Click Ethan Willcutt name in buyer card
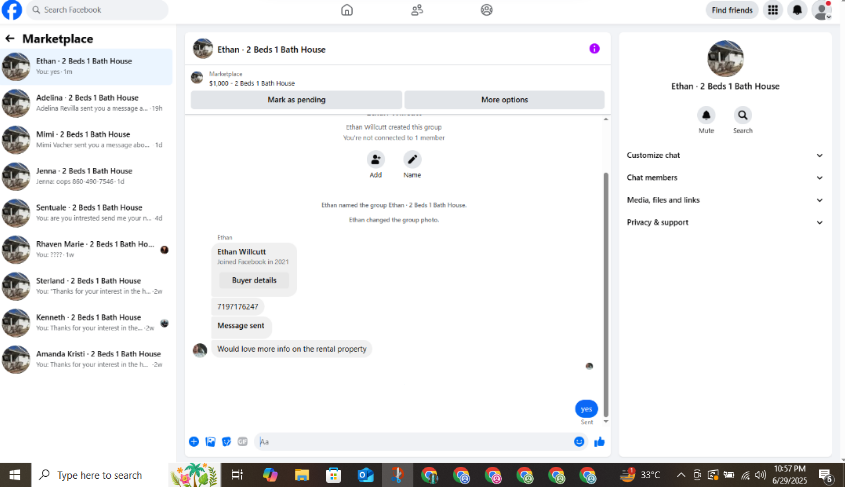 coord(241,252)
